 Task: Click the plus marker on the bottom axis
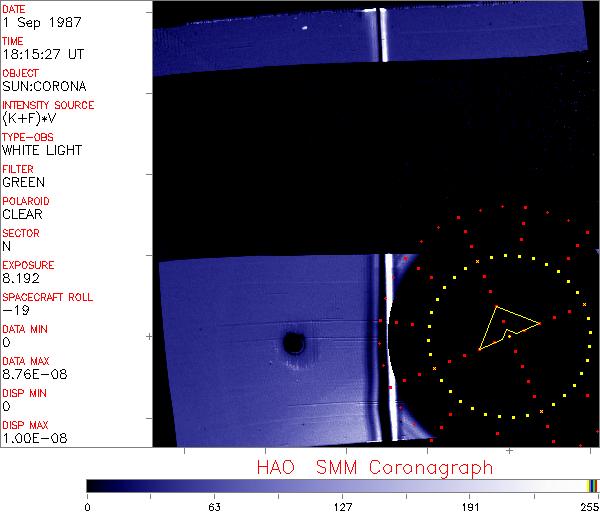(x=509, y=451)
